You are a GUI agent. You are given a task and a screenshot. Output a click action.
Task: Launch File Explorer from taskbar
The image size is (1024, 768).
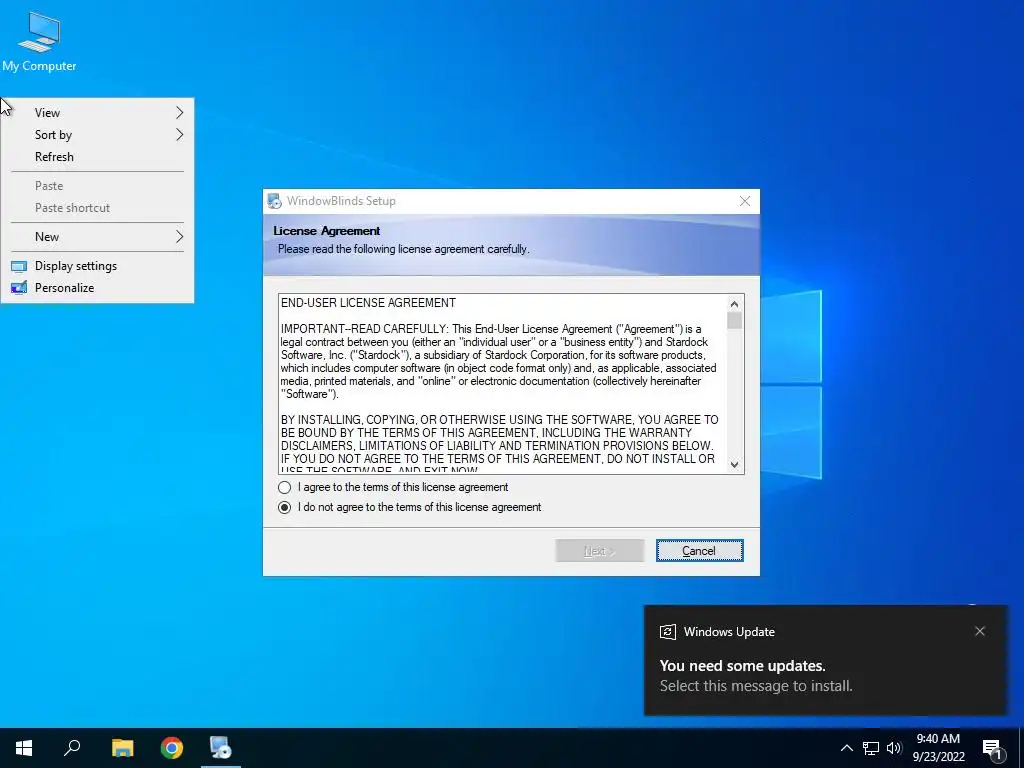pos(122,748)
